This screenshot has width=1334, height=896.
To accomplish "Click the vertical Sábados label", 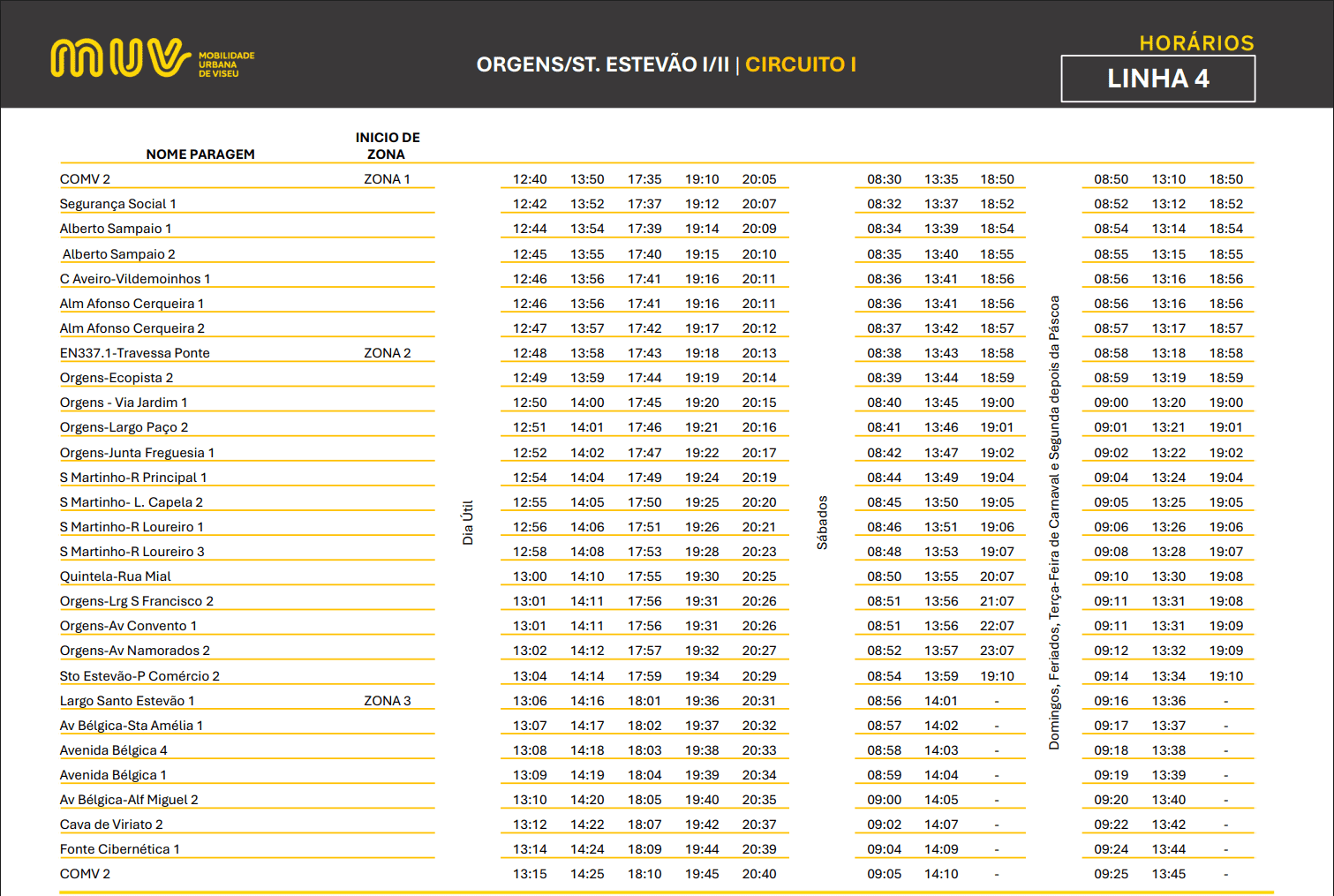I will point(822,523).
